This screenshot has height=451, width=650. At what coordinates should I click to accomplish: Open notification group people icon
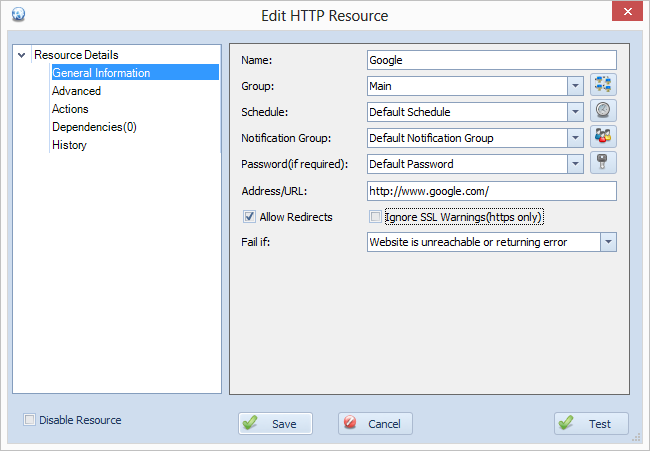603,136
